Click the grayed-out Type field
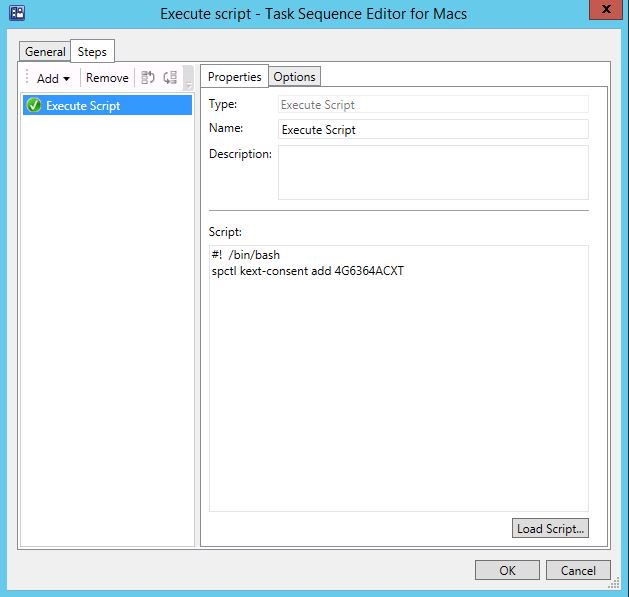The height and width of the screenshot is (597, 629). pos(432,104)
